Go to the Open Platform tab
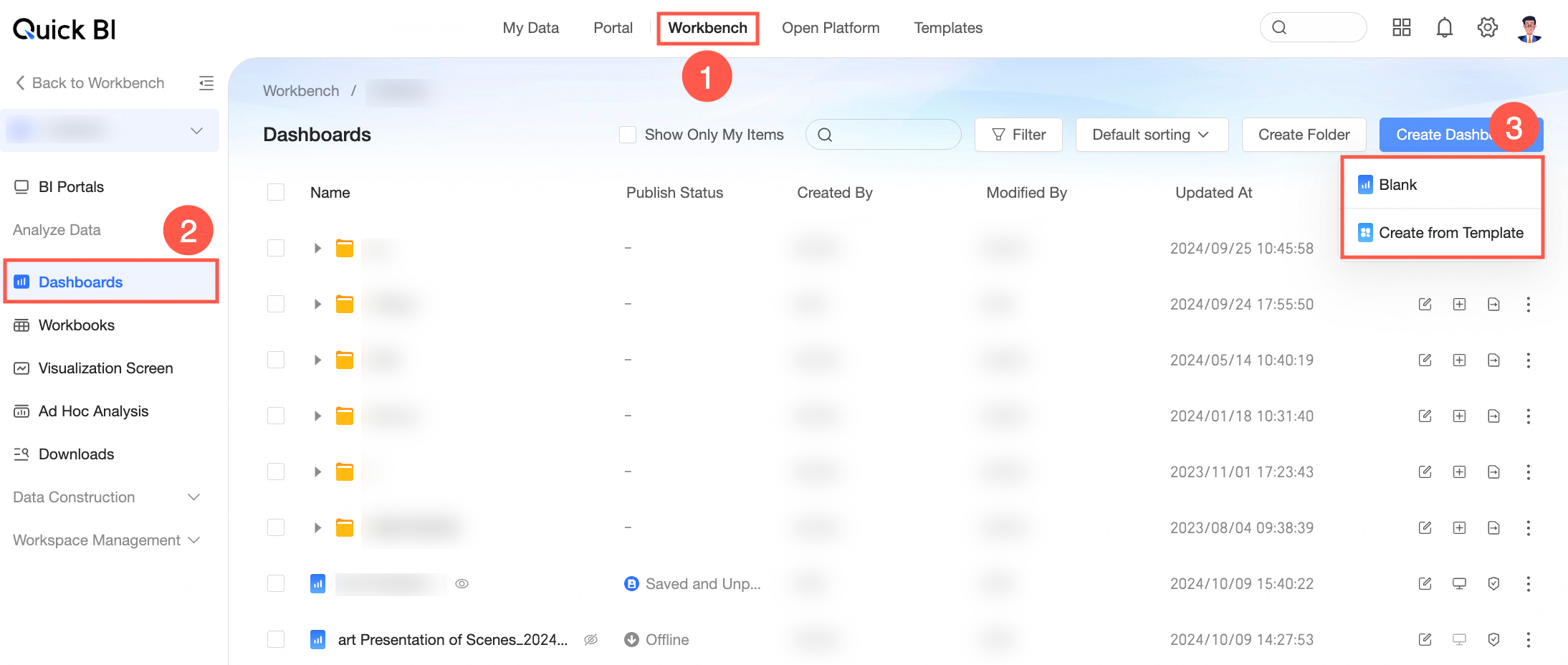The height and width of the screenshot is (665, 1568). 831,28
